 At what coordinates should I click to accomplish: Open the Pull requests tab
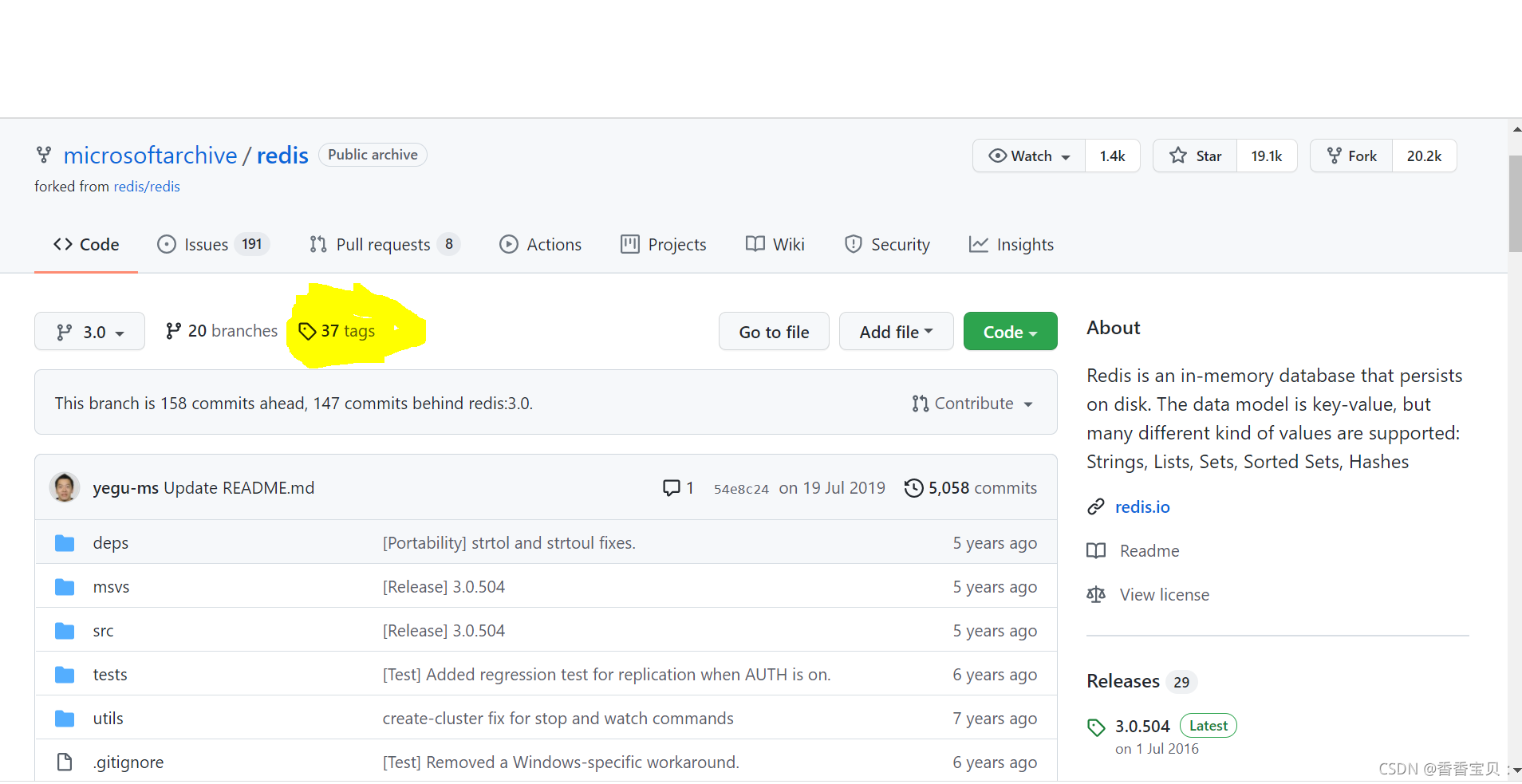coord(384,245)
